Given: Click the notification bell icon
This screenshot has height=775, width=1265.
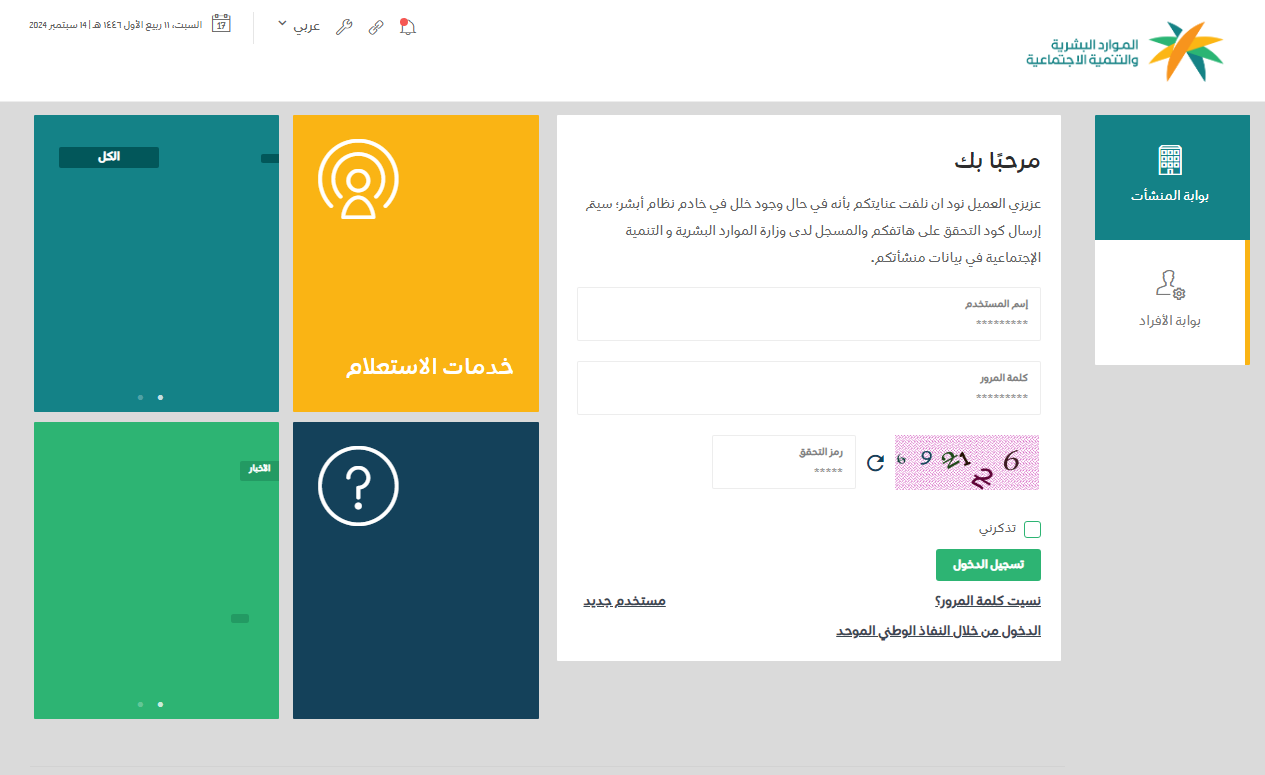Looking at the screenshot, I should 407,27.
